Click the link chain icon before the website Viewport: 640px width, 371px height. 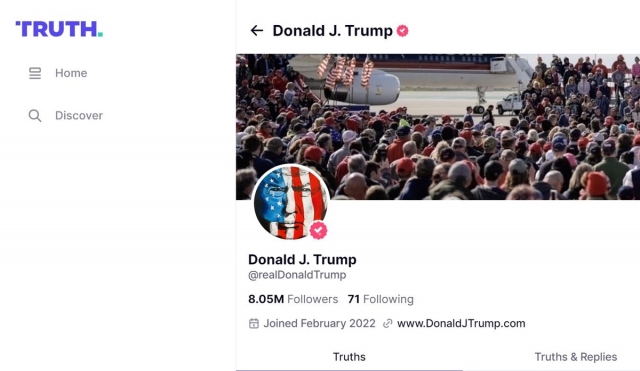pos(387,324)
